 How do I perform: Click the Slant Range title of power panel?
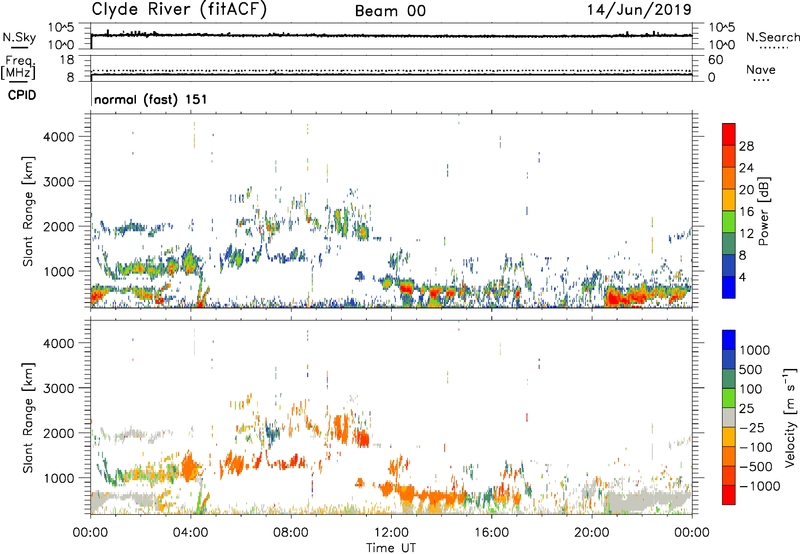(x=28, y=211)
